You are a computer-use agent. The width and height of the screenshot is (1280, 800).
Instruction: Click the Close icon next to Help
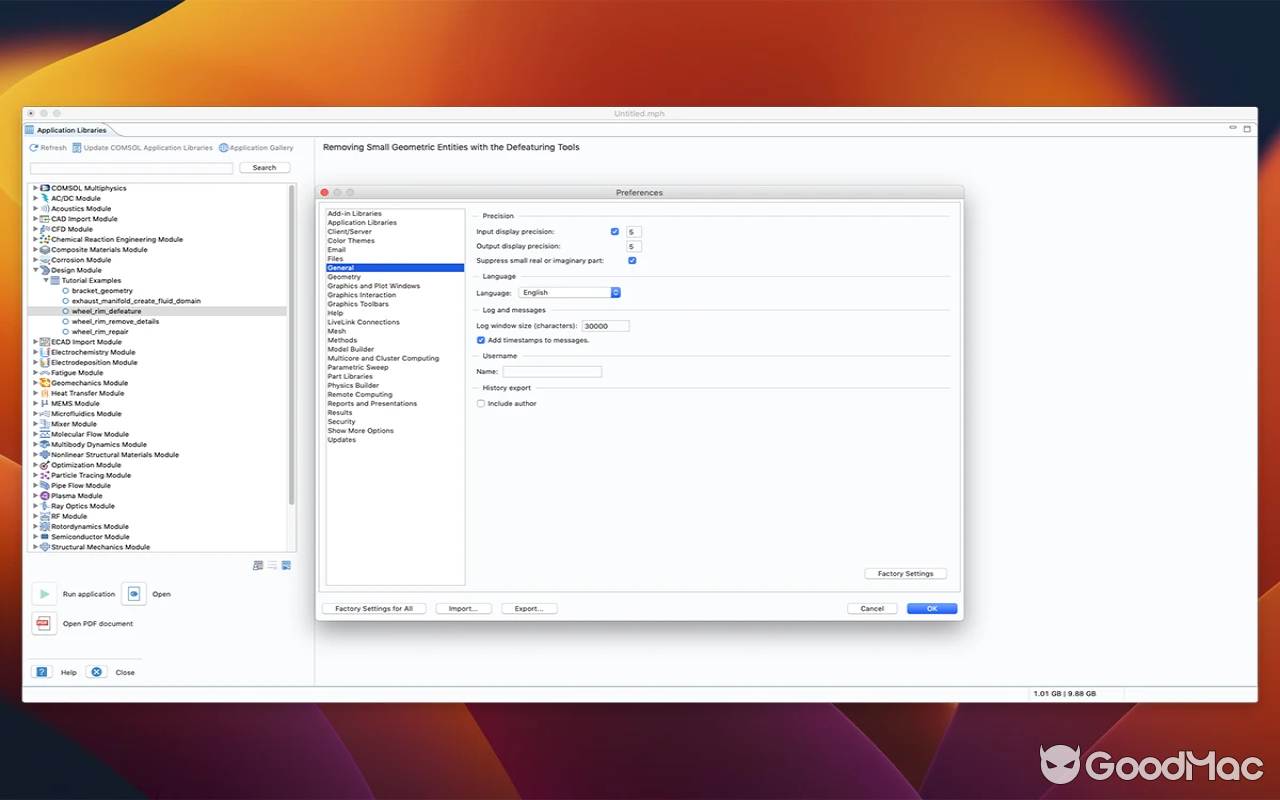tap(96, 672)
